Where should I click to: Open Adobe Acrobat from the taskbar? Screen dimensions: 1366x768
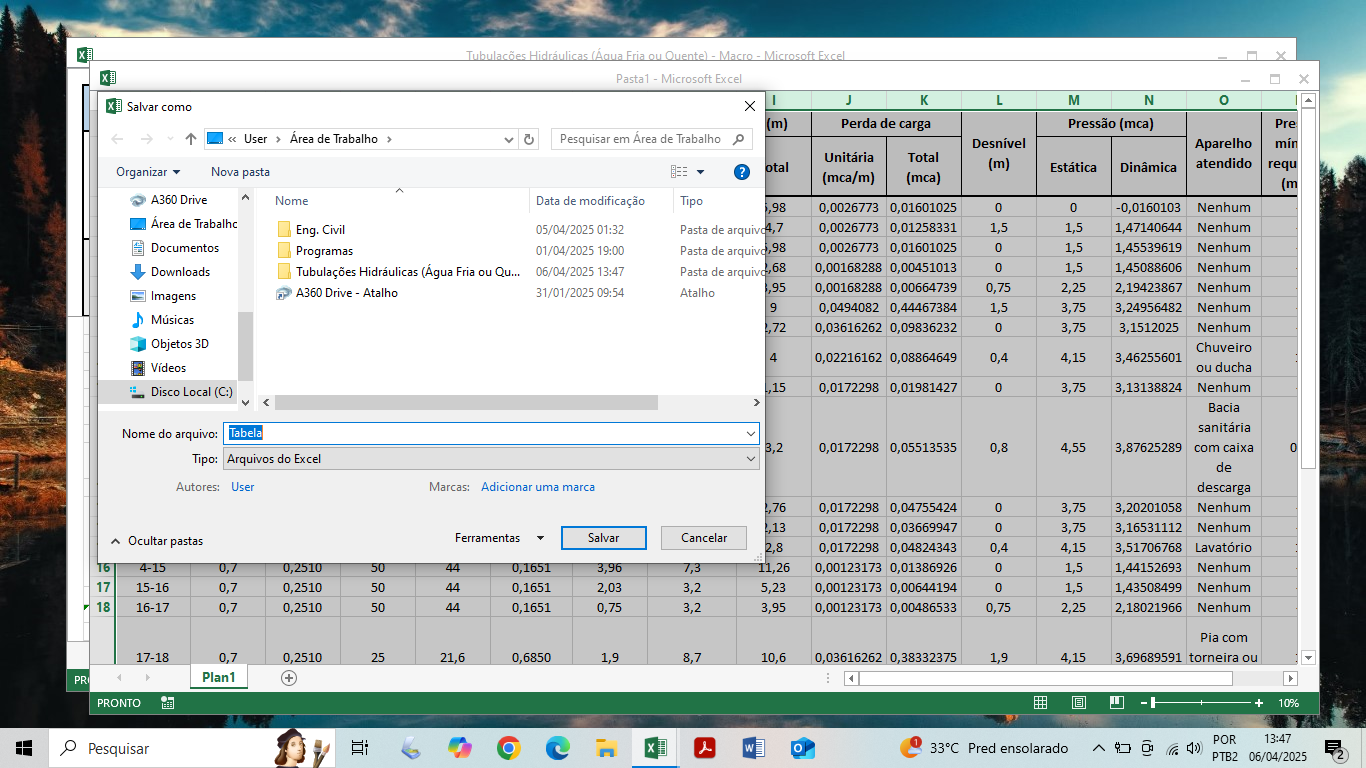tap(705, 748)
